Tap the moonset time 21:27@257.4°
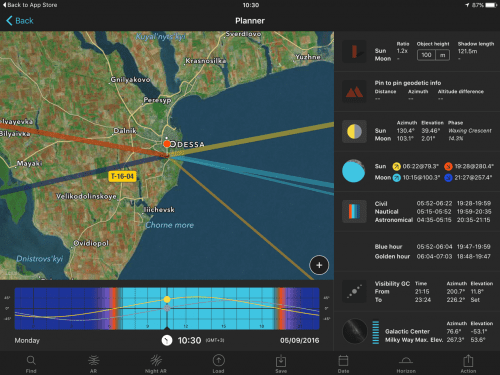 (x=473, y=178)
